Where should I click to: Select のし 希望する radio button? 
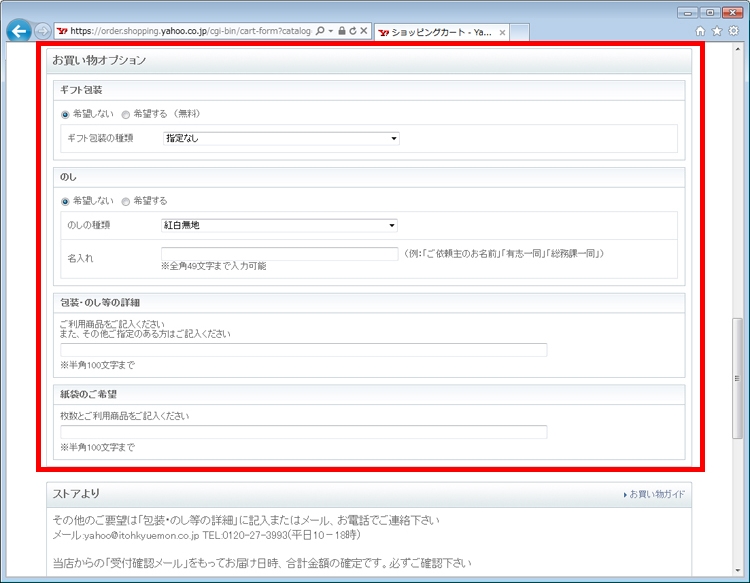coord(126,202)
